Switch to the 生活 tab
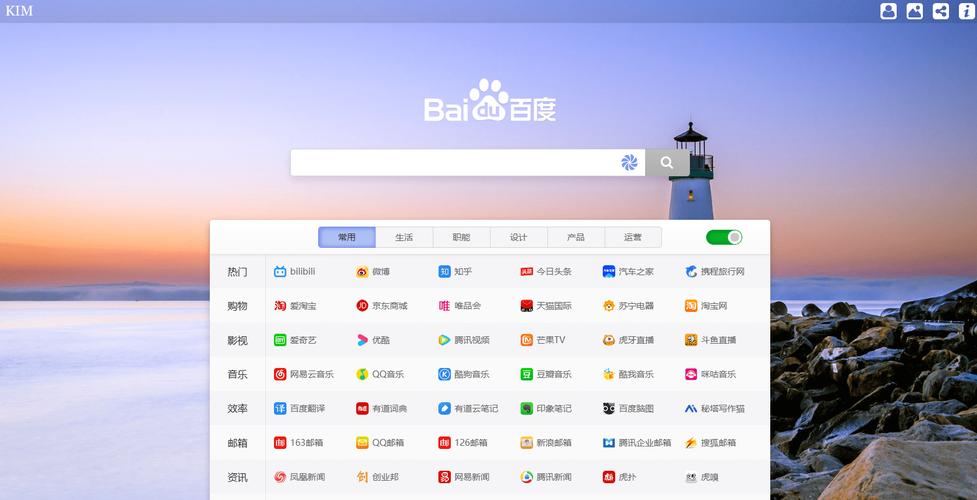977x500 pixels. [404, 238]
